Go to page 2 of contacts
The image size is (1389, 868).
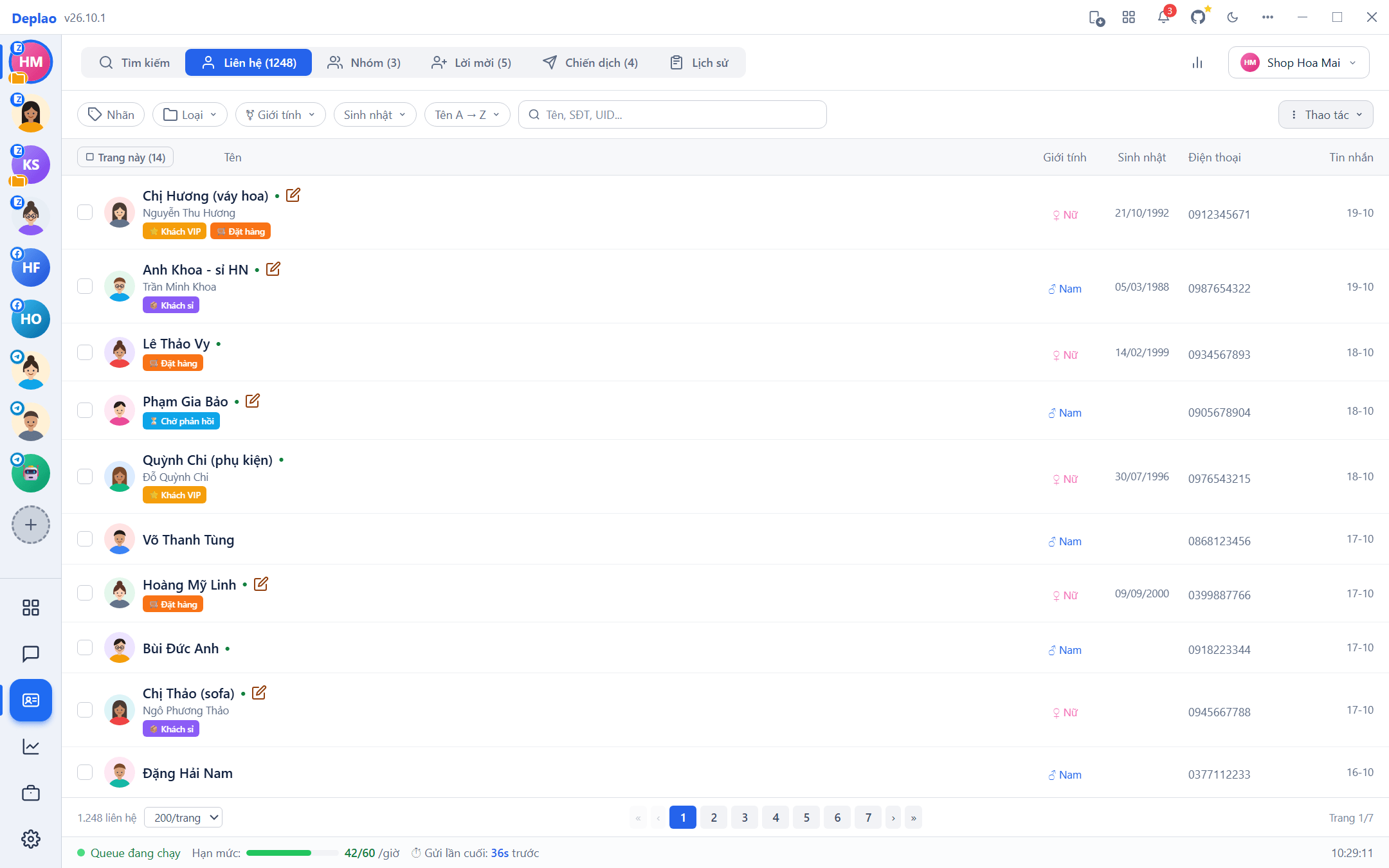(714, 818)
